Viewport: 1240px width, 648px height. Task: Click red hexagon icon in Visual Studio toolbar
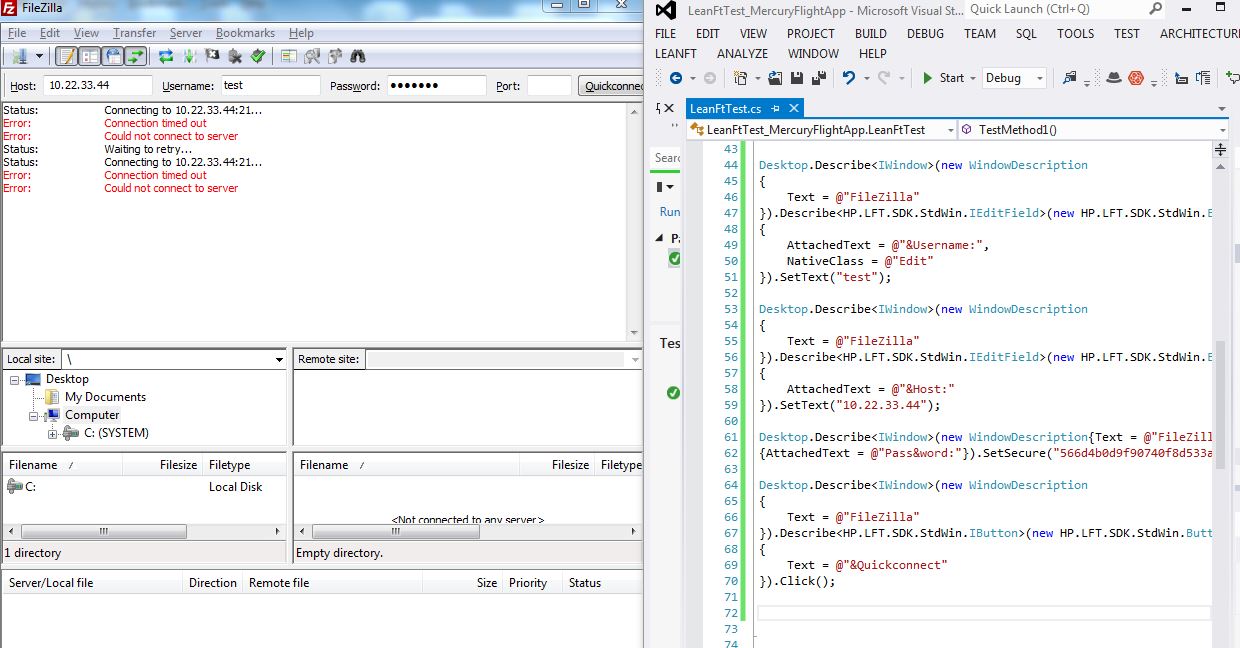1136,78
